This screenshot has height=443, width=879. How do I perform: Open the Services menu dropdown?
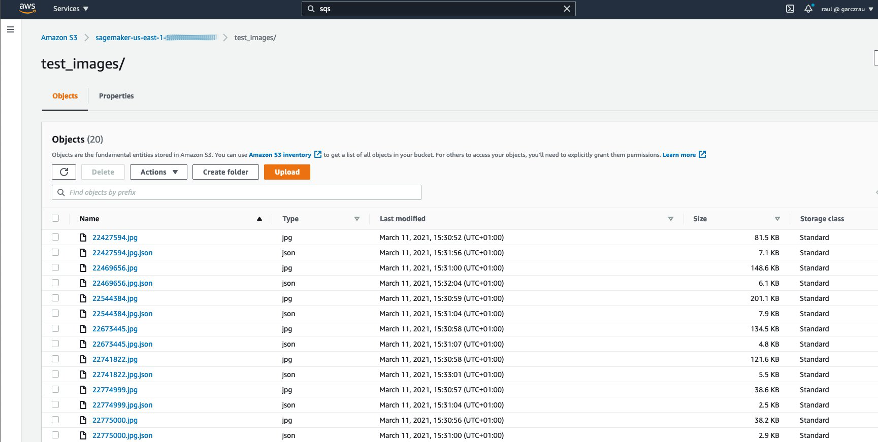pyautogui.click(x=71, y=9)
